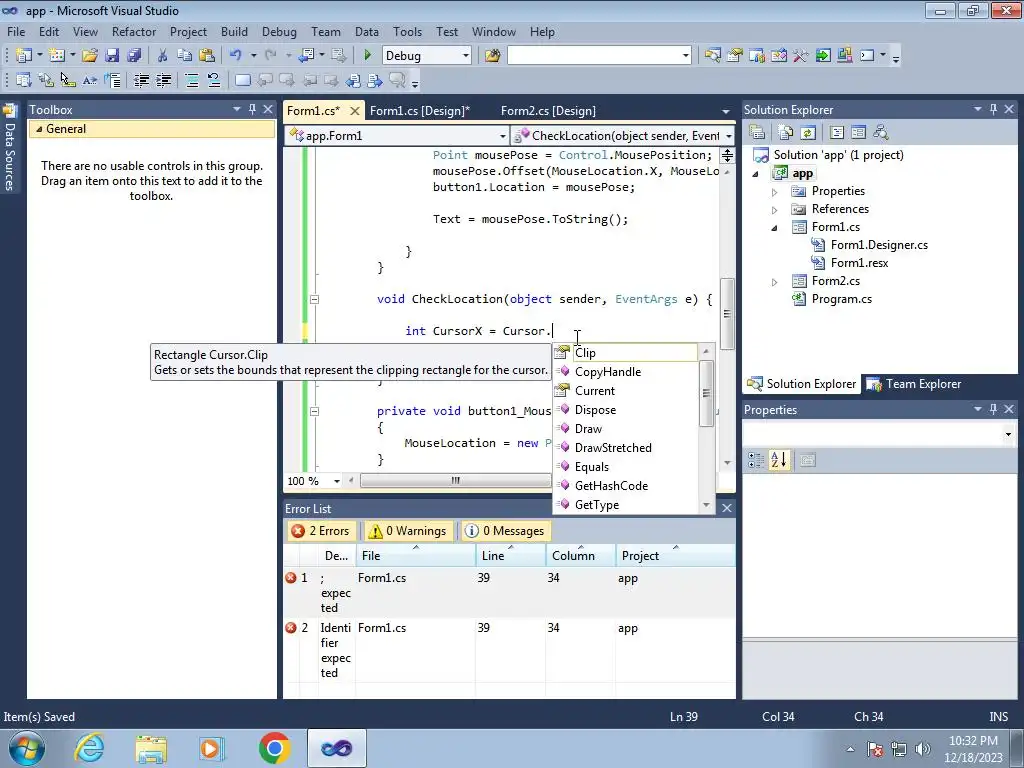Expand the Properties node in Solution Explorer
Viewport: 1024px width, 768px height.
click(x=775, y=192)
